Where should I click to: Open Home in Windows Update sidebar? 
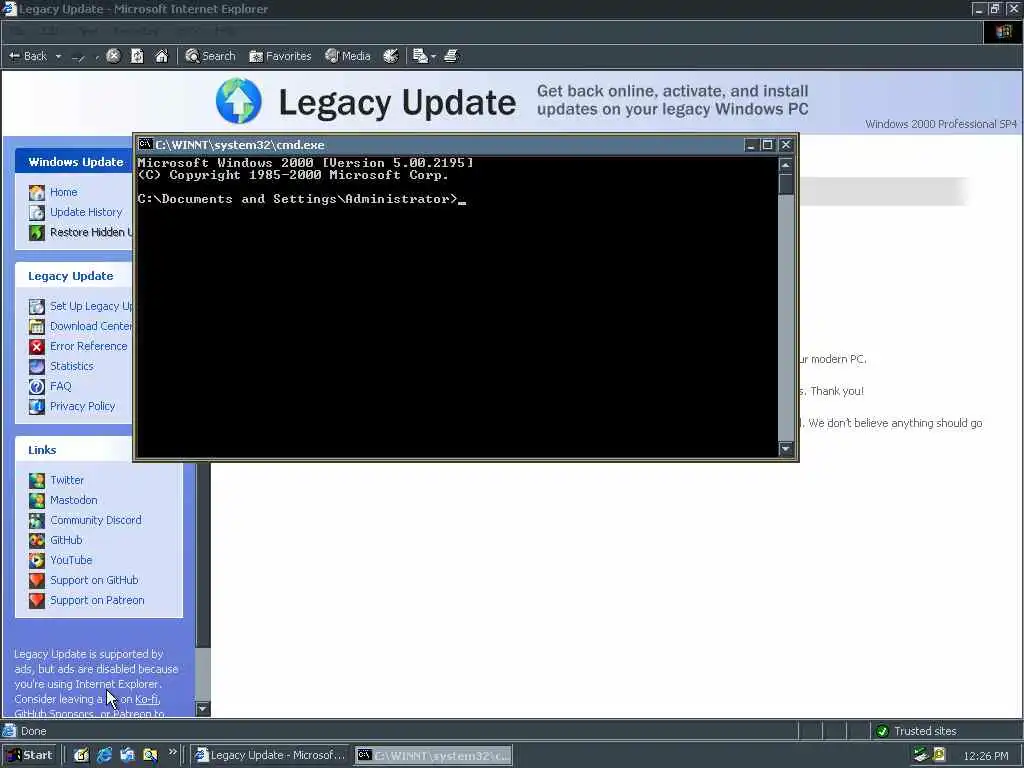point(63,192)
